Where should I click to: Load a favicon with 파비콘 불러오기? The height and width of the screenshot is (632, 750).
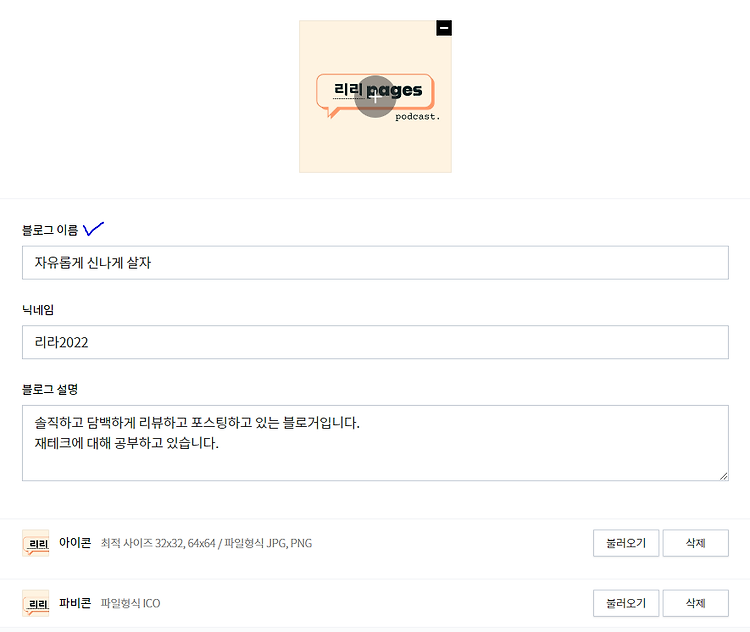click(626, 603)
